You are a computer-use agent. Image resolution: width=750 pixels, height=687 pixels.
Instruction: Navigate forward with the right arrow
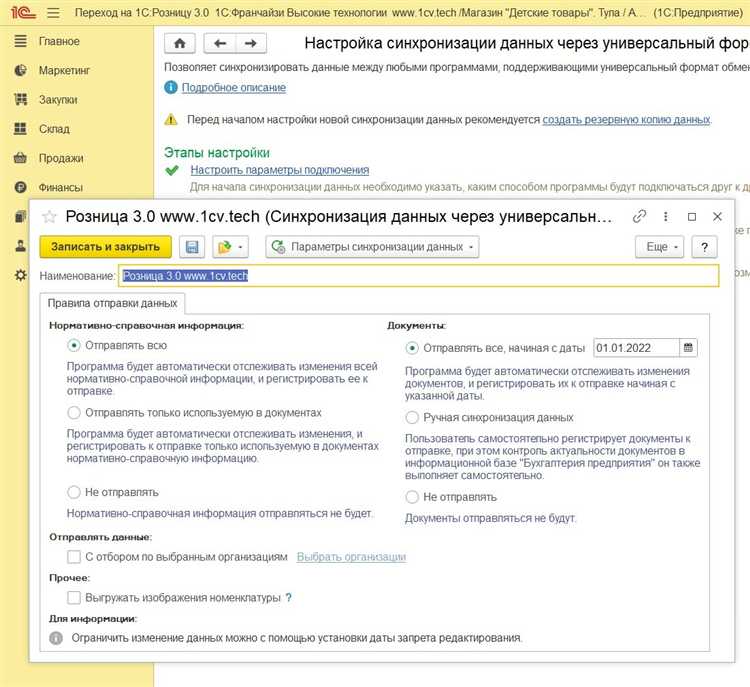pyautogui.click(x=251, y=44)
